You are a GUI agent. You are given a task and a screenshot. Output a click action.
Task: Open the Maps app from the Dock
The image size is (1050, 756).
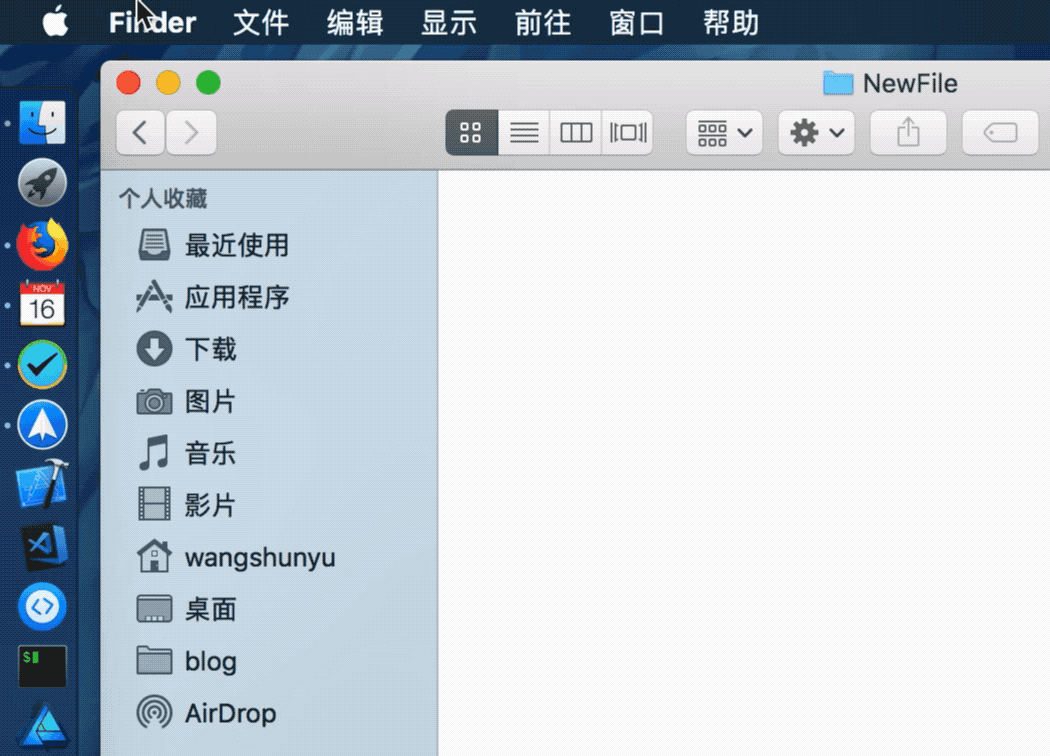(x=42, y=424)
